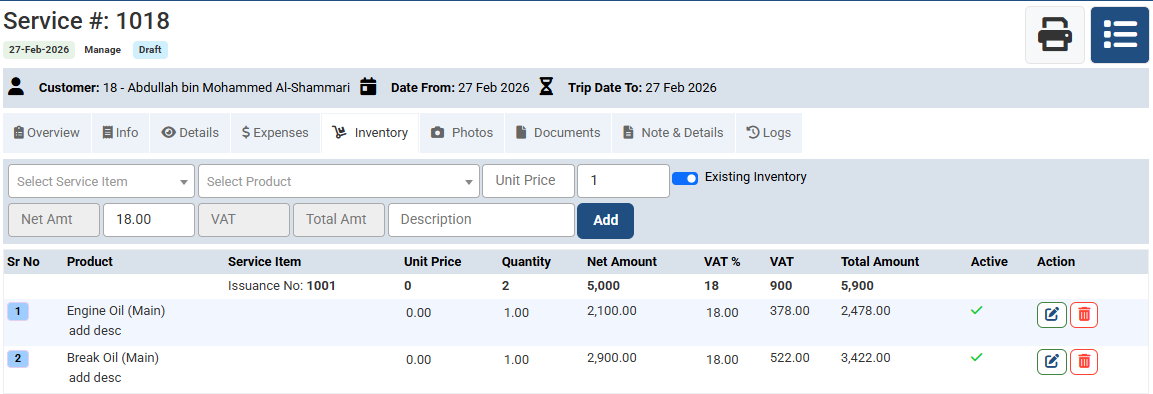This screenshot has height=394, width=1153.
Task: Open the list menu icon button
Action: [x=1119, y=35]
